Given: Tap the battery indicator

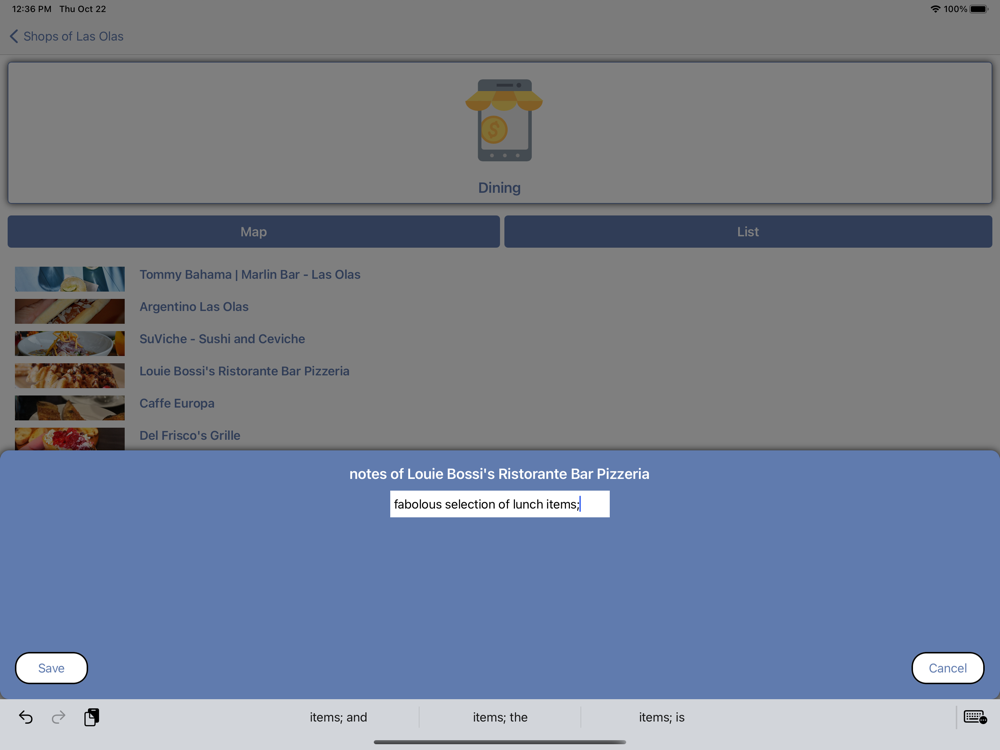Looking at the screenshot, I should [979, 9].
